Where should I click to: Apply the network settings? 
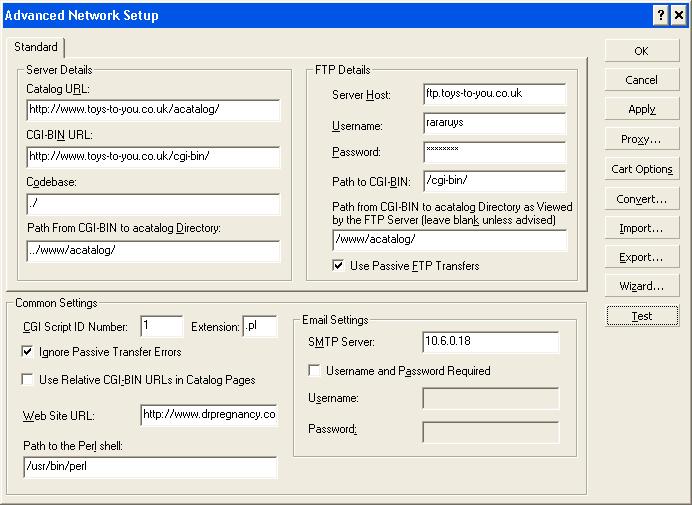point(641,109)
